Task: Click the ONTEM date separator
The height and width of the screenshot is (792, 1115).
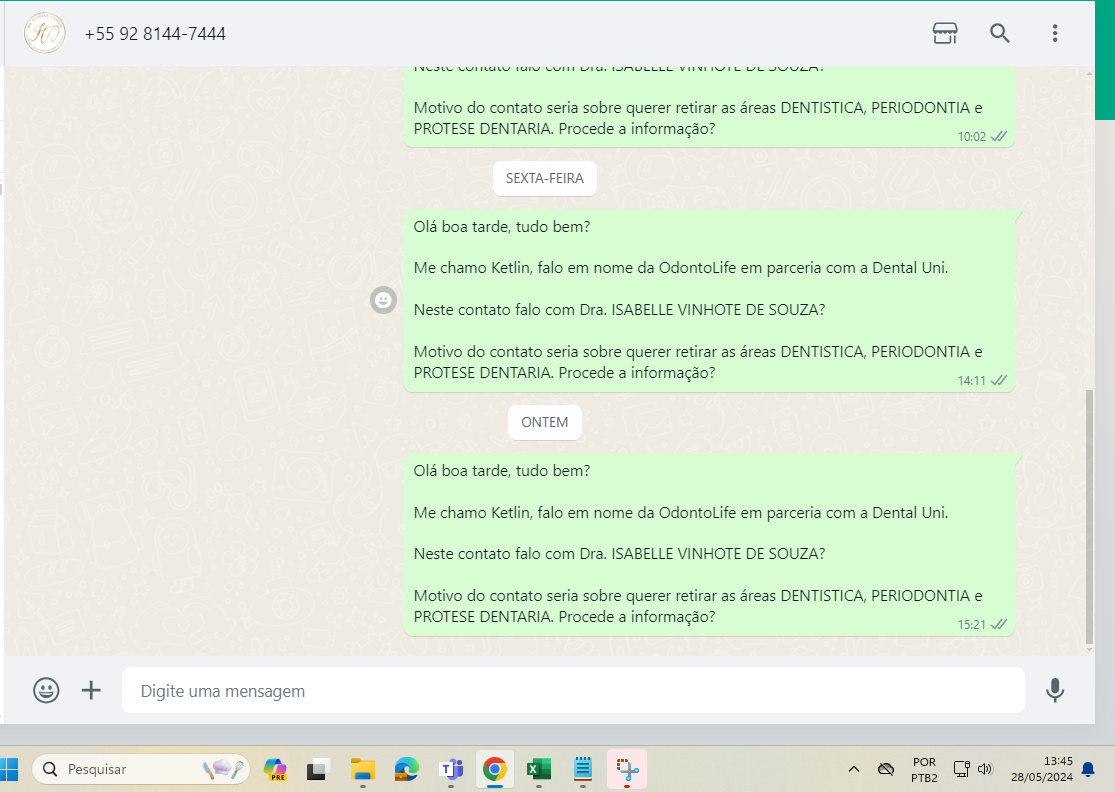Action: point(545,422)
